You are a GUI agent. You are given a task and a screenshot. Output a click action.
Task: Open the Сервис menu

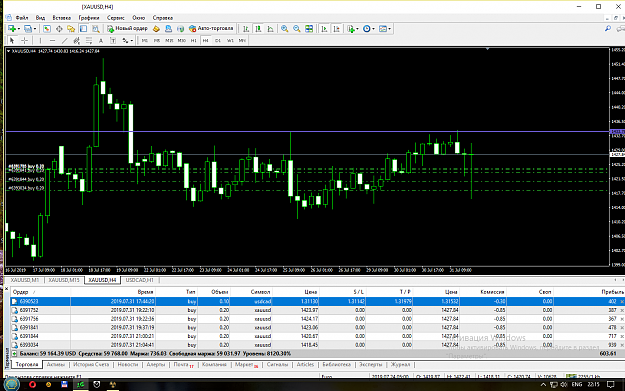(115, 18)
